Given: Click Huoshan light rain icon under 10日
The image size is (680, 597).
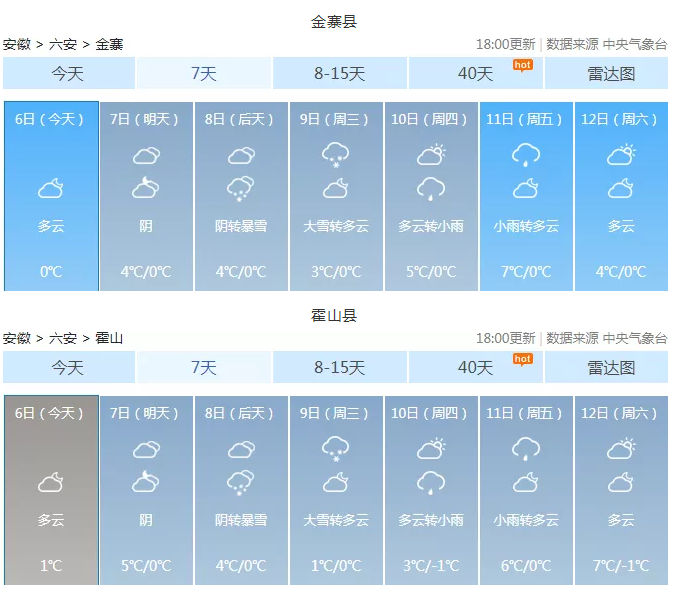Looking at the screenshot, I should (431, 482).
